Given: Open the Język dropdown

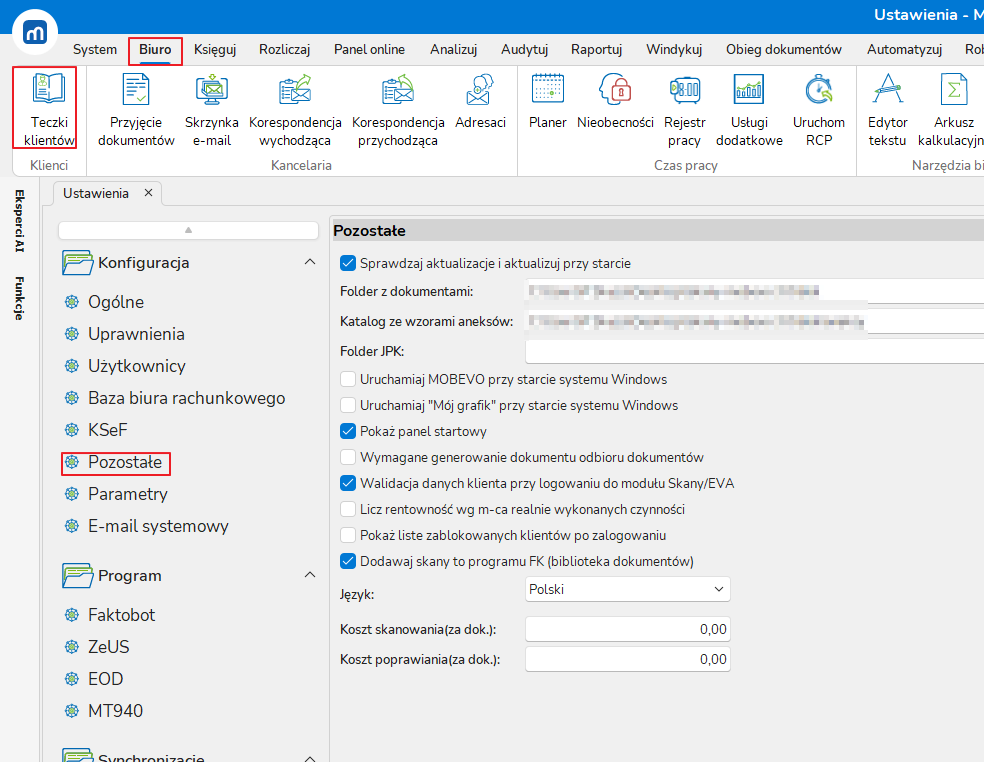Looking at the screenshot, I should [628, 589].
